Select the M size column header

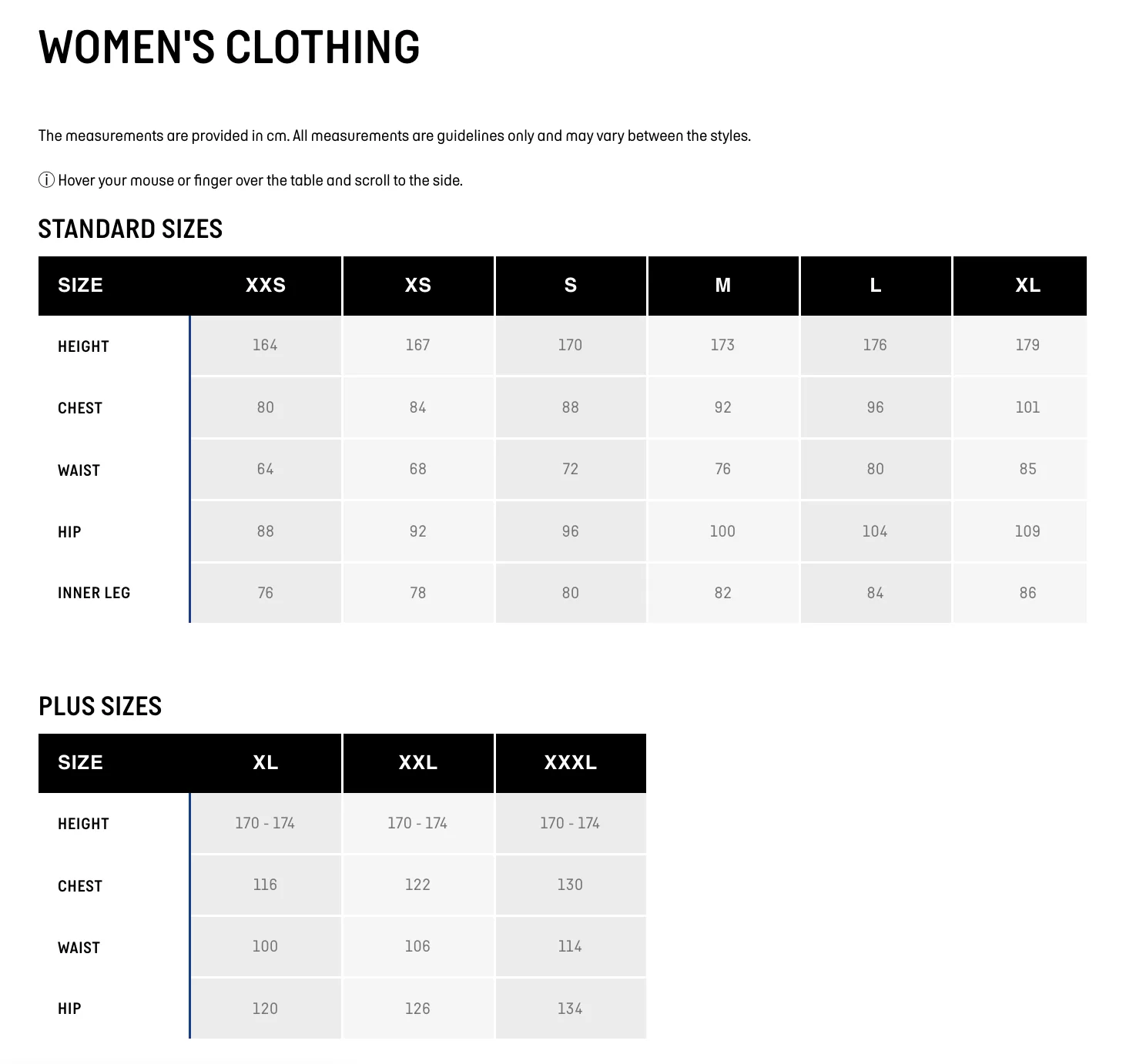(723, 286)
